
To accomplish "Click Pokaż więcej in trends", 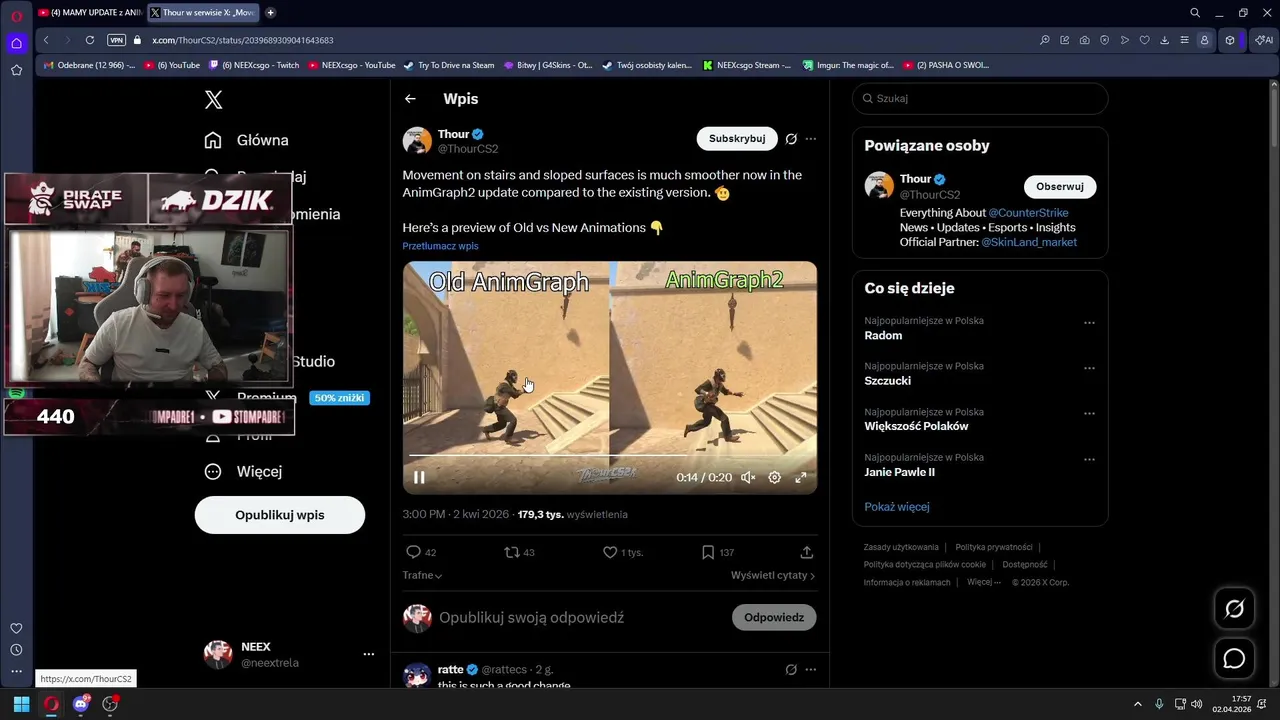I will coord(897,507).
